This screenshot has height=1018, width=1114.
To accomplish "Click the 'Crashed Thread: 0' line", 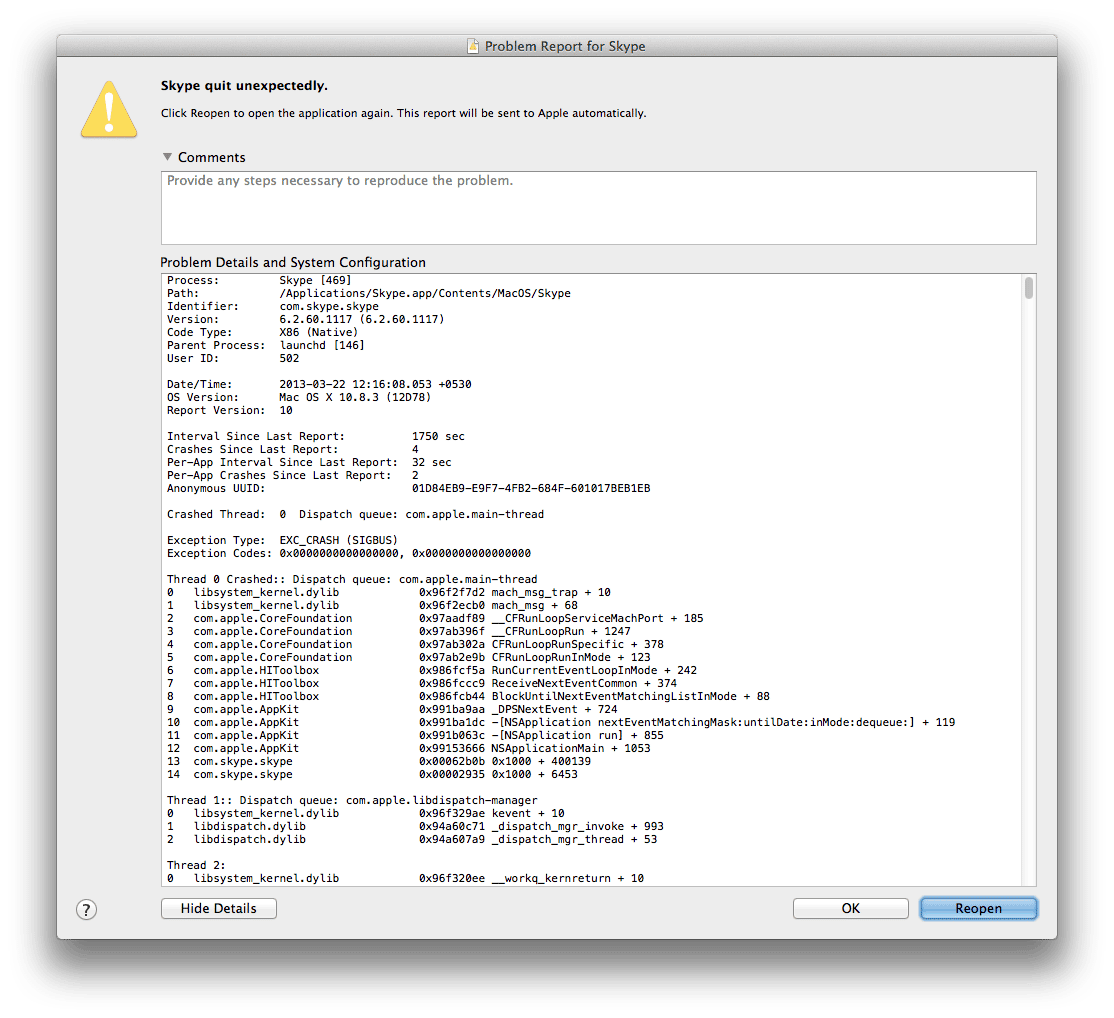I will click(x=355, y=514).
